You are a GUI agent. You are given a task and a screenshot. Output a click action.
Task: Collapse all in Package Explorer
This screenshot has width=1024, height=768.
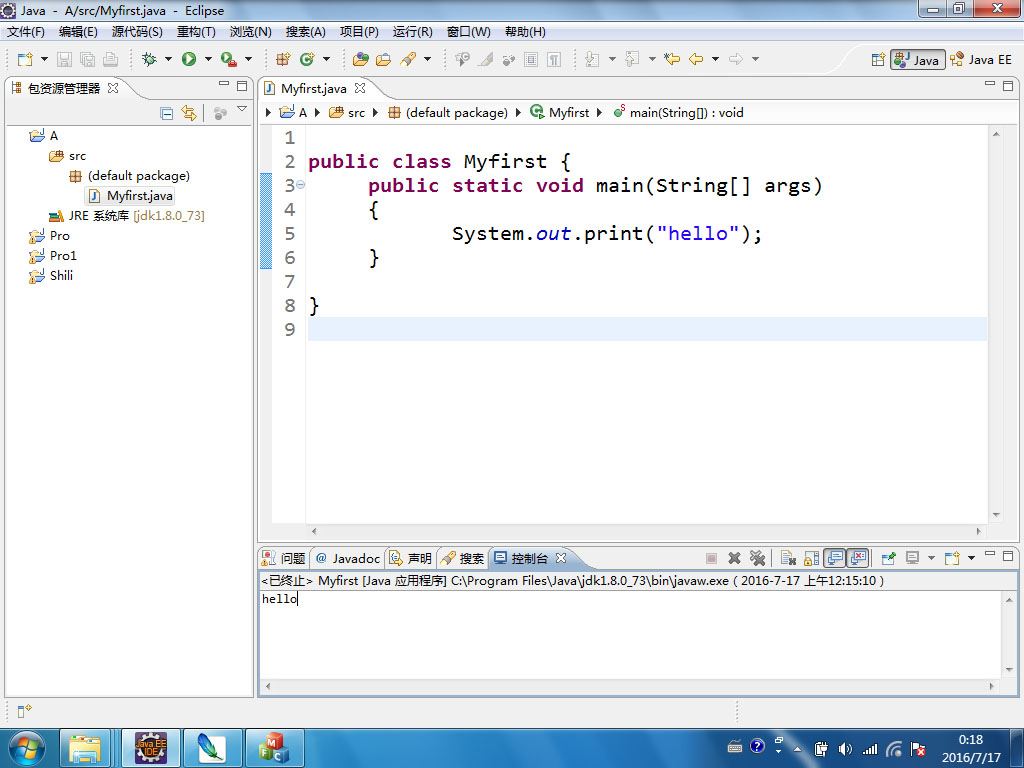coord(167,114)
